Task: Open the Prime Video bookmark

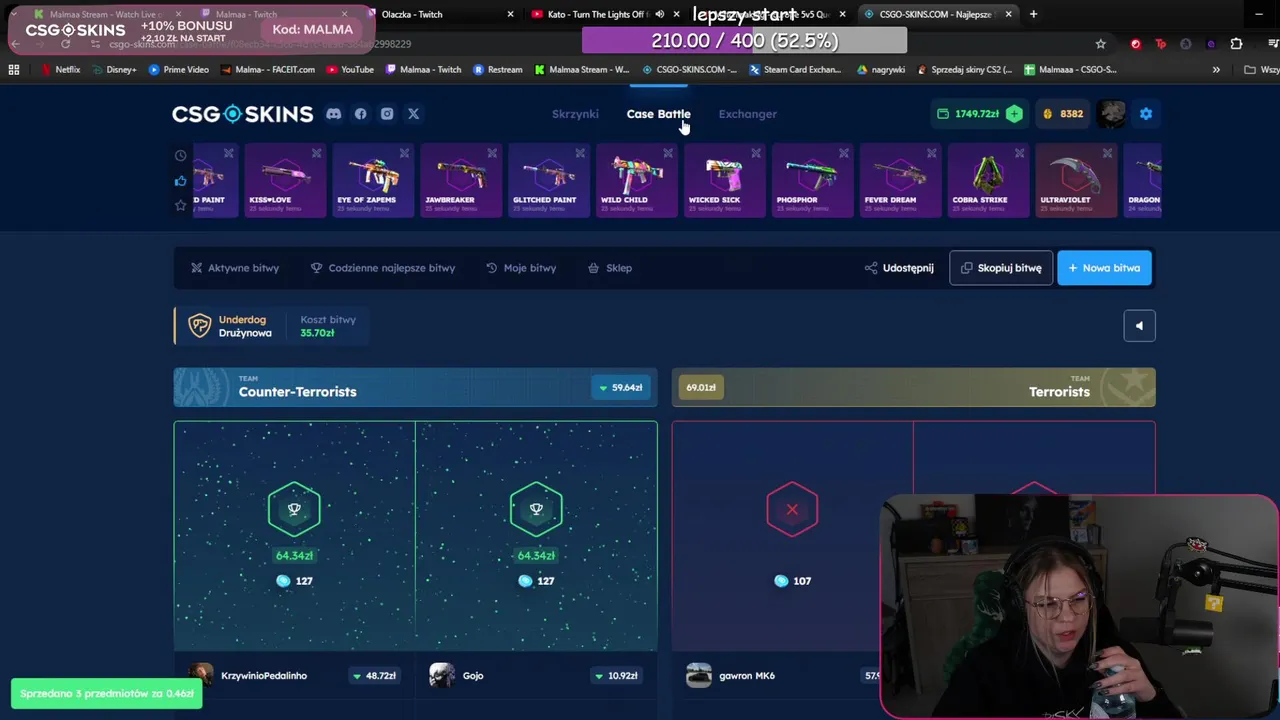Action: (178, 70)
